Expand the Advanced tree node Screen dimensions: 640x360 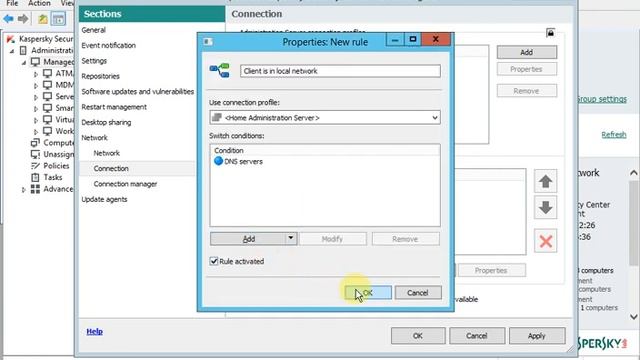24,190
